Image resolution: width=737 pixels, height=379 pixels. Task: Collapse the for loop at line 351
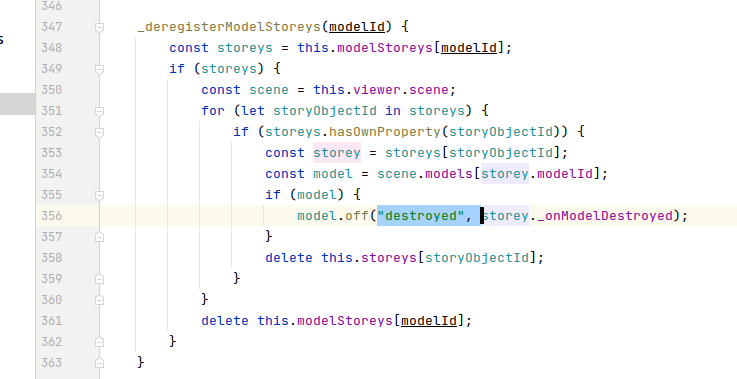pos(99,111)
